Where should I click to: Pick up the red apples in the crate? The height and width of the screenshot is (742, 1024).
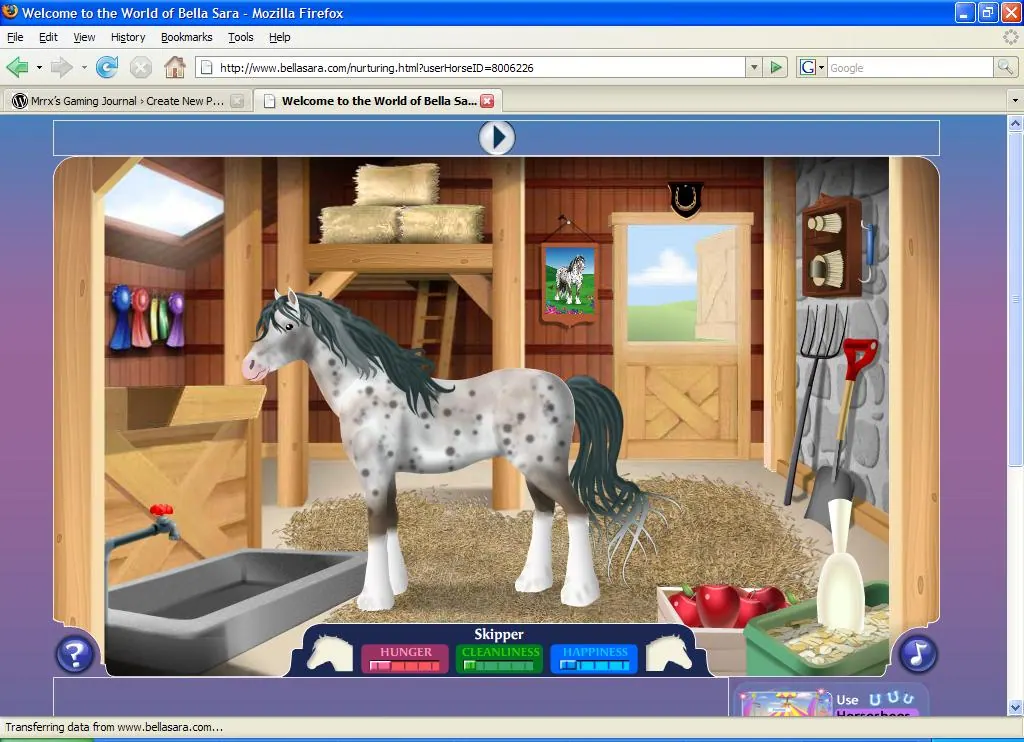coord(725,605)
